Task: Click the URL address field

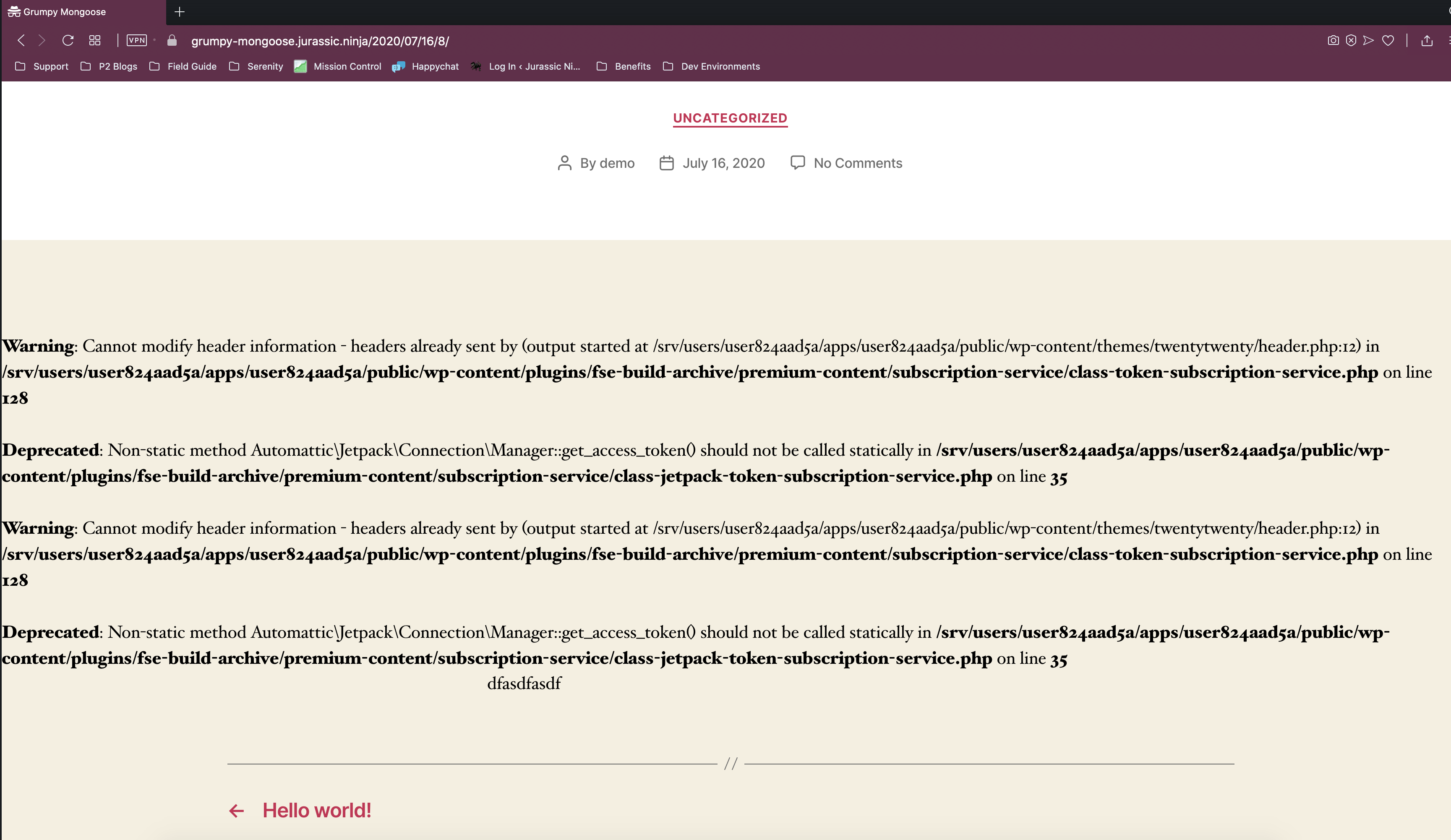Action: [320, 41]
